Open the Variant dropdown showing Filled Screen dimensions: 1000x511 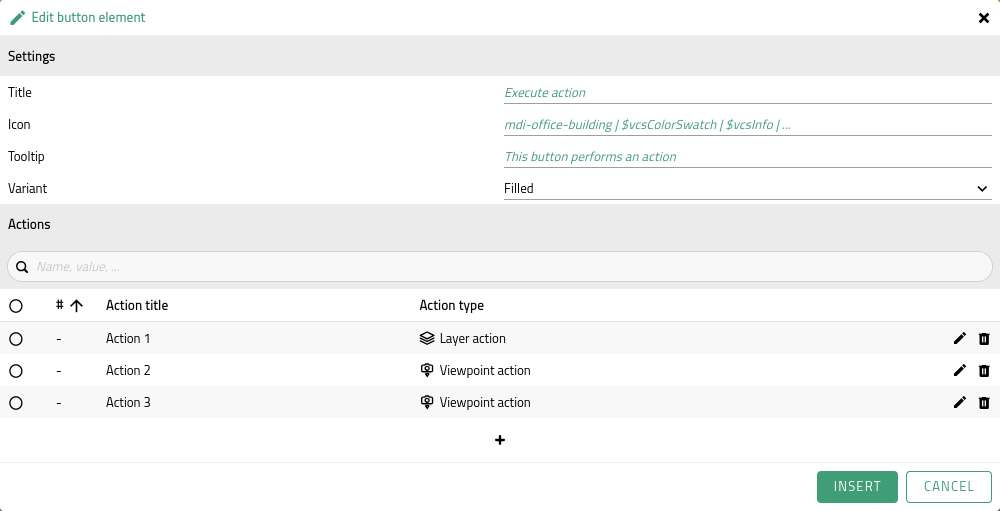point(747,188)
